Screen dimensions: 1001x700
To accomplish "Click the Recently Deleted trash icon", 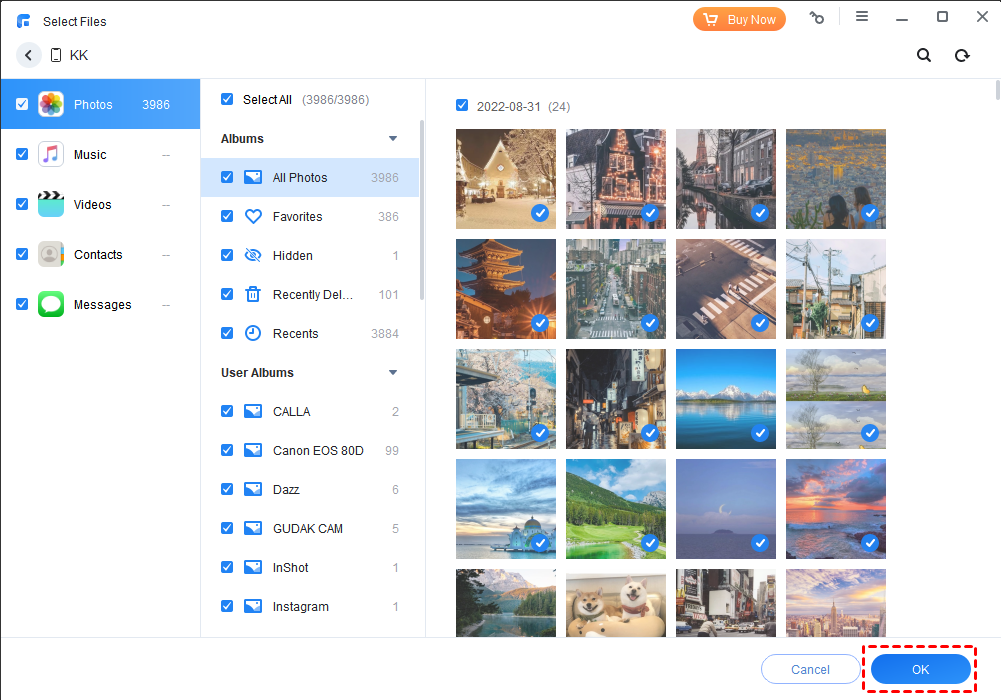I will click(253, 295).
